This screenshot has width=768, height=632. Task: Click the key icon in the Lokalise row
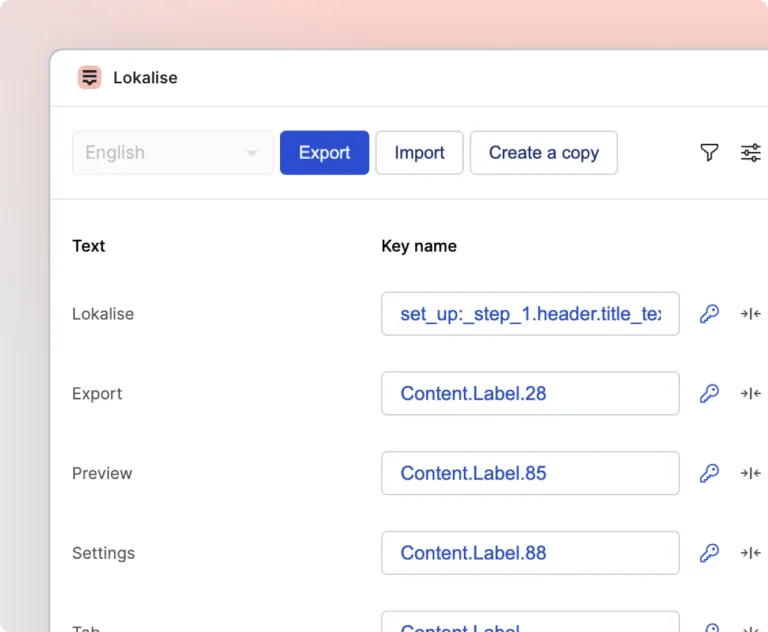pos(709,314)
